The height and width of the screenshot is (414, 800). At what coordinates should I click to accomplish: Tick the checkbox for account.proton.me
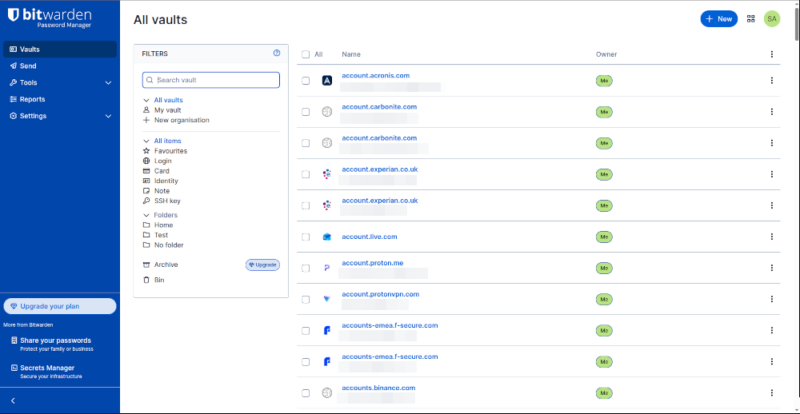click(306, 268)
